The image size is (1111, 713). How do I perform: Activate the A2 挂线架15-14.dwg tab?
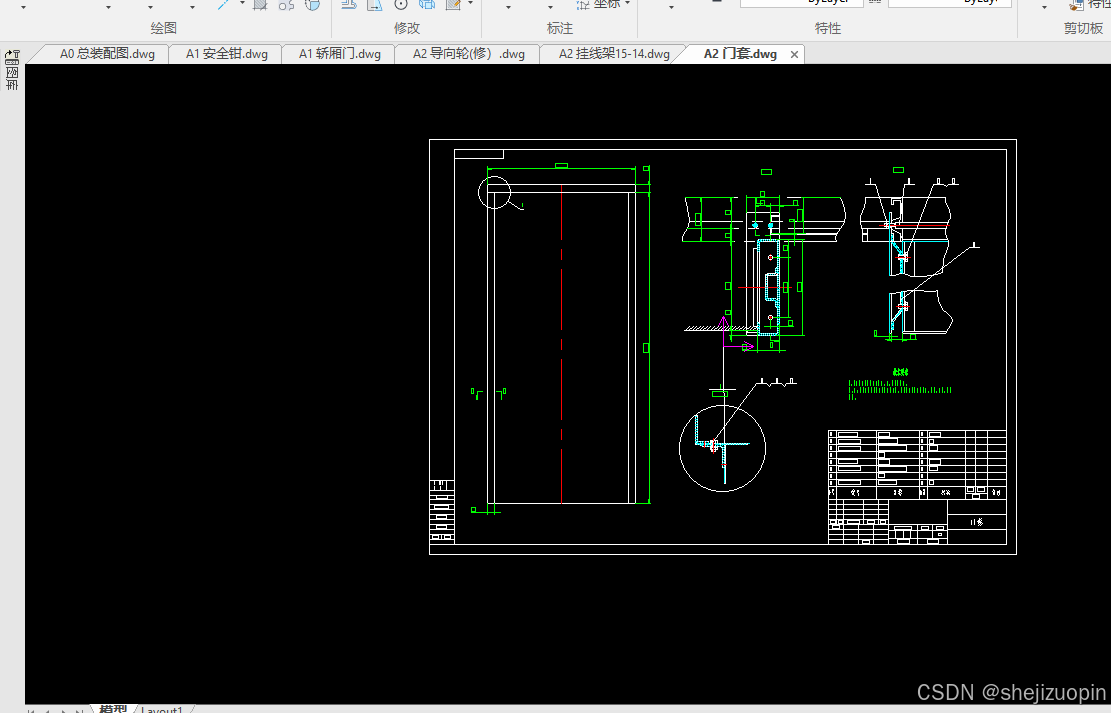[x=614, y=54]
